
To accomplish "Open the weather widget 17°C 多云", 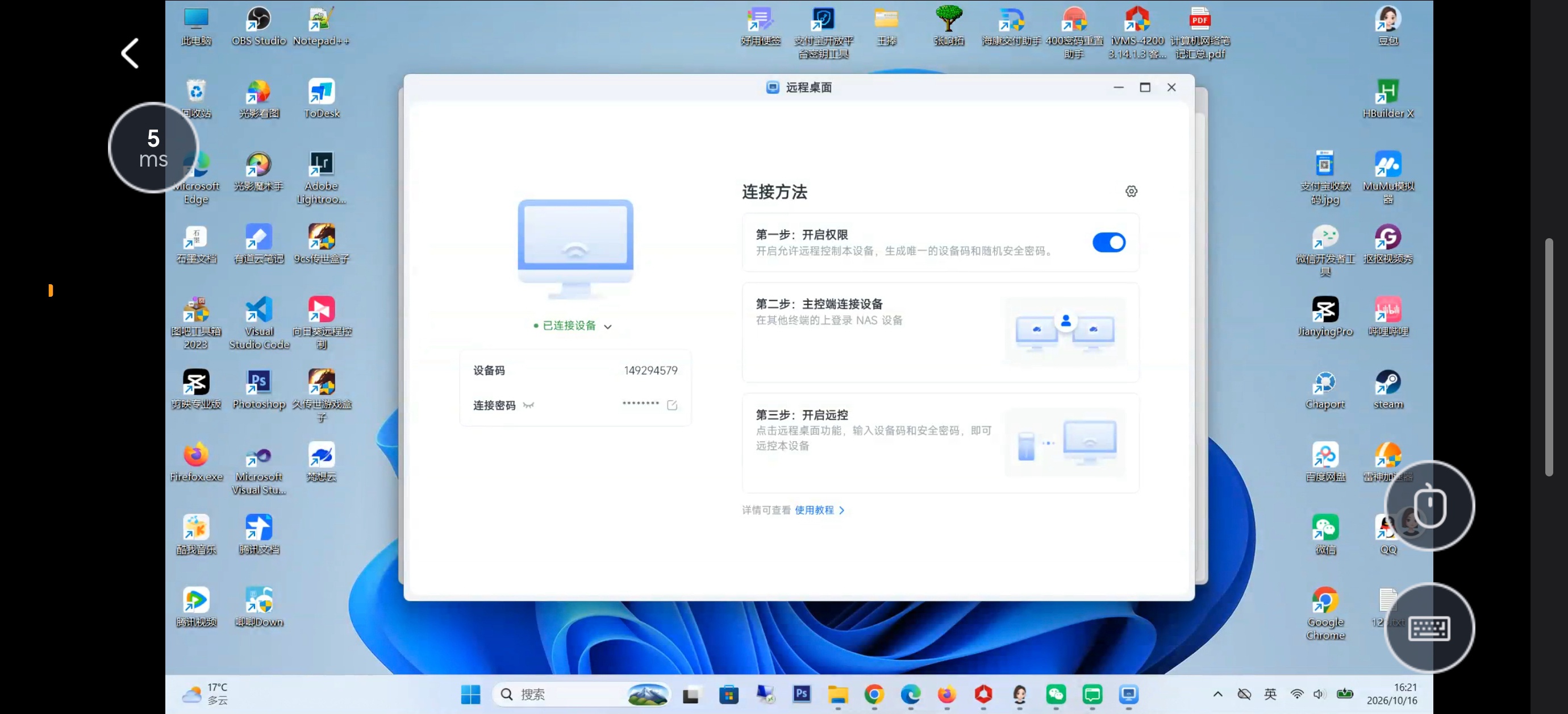I will point(205,694).
